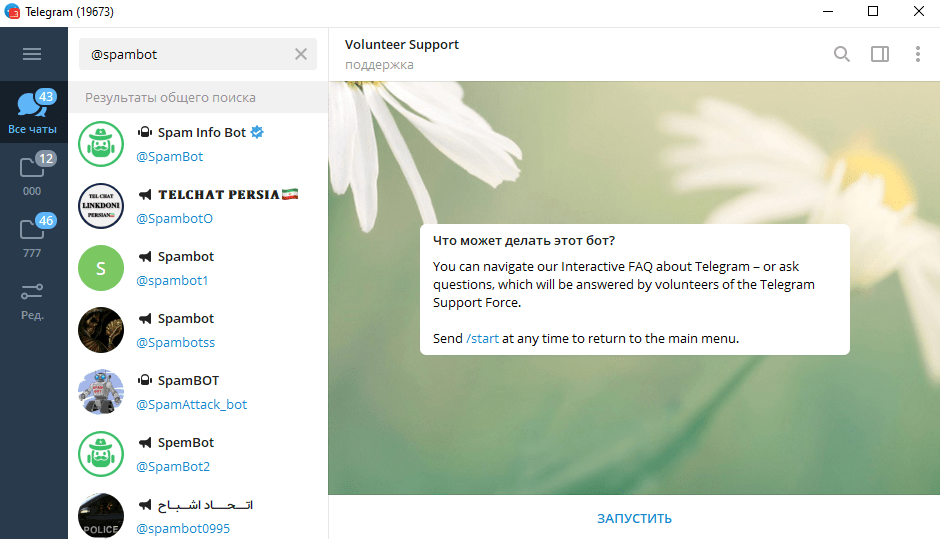Open the Ред. folder editor

[x=33, y=302]
